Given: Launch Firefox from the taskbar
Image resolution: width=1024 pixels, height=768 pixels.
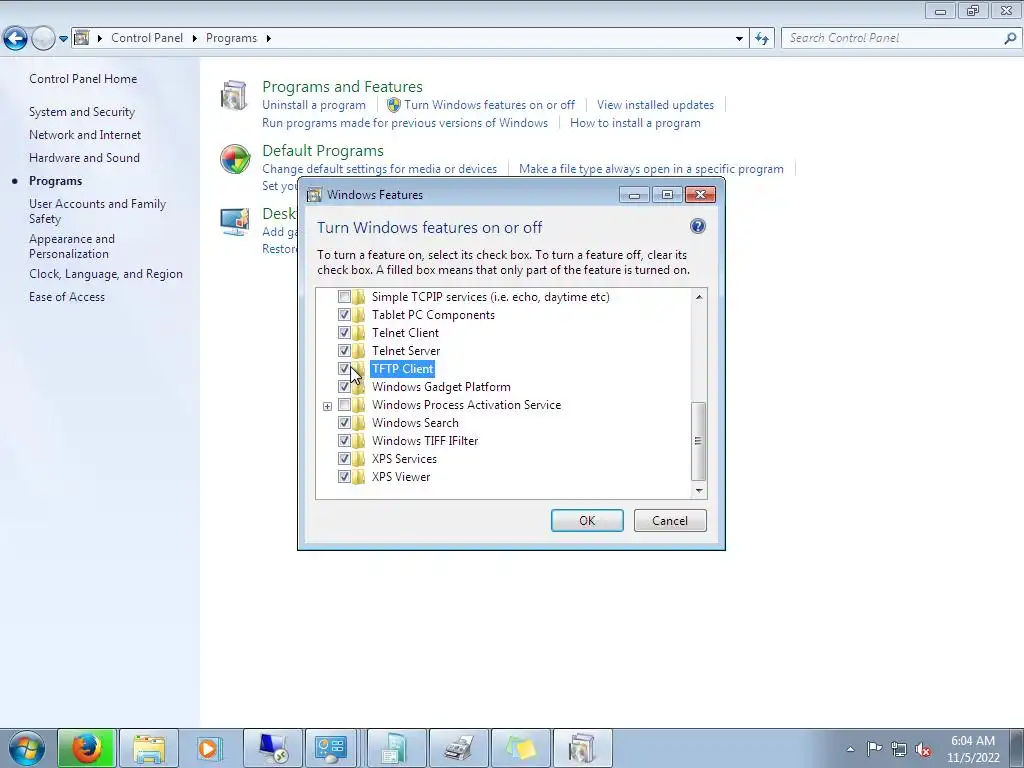Looking at the screenshot, I should (87, 748).
